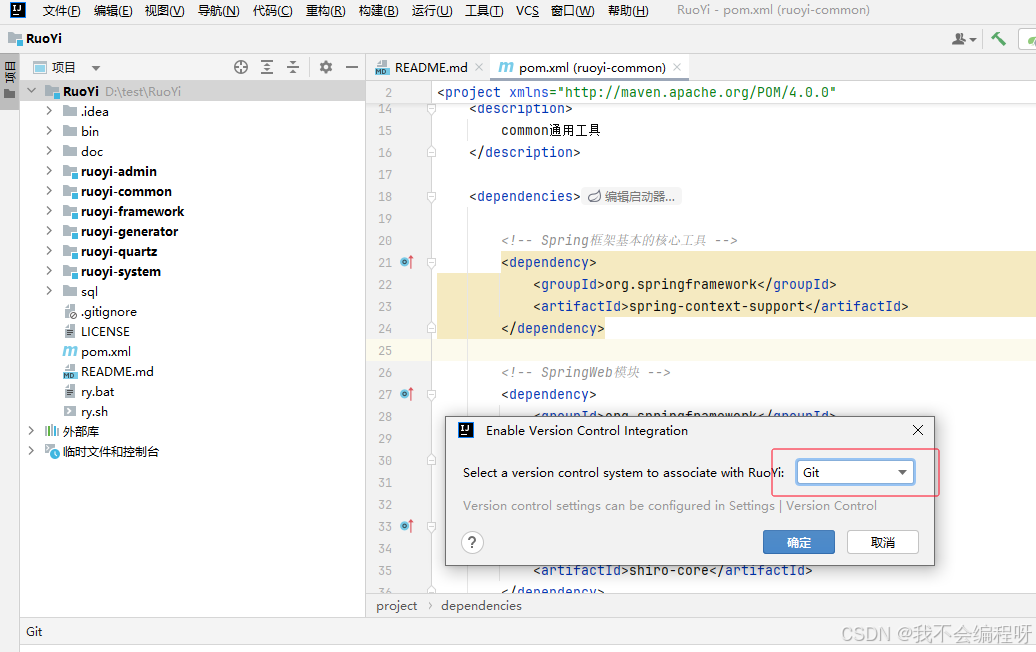The height and width of the screenshot is (652, 1036).
Task: Click fold marker at description line 14
Action: pyautogui.click(x=431, y=109)
